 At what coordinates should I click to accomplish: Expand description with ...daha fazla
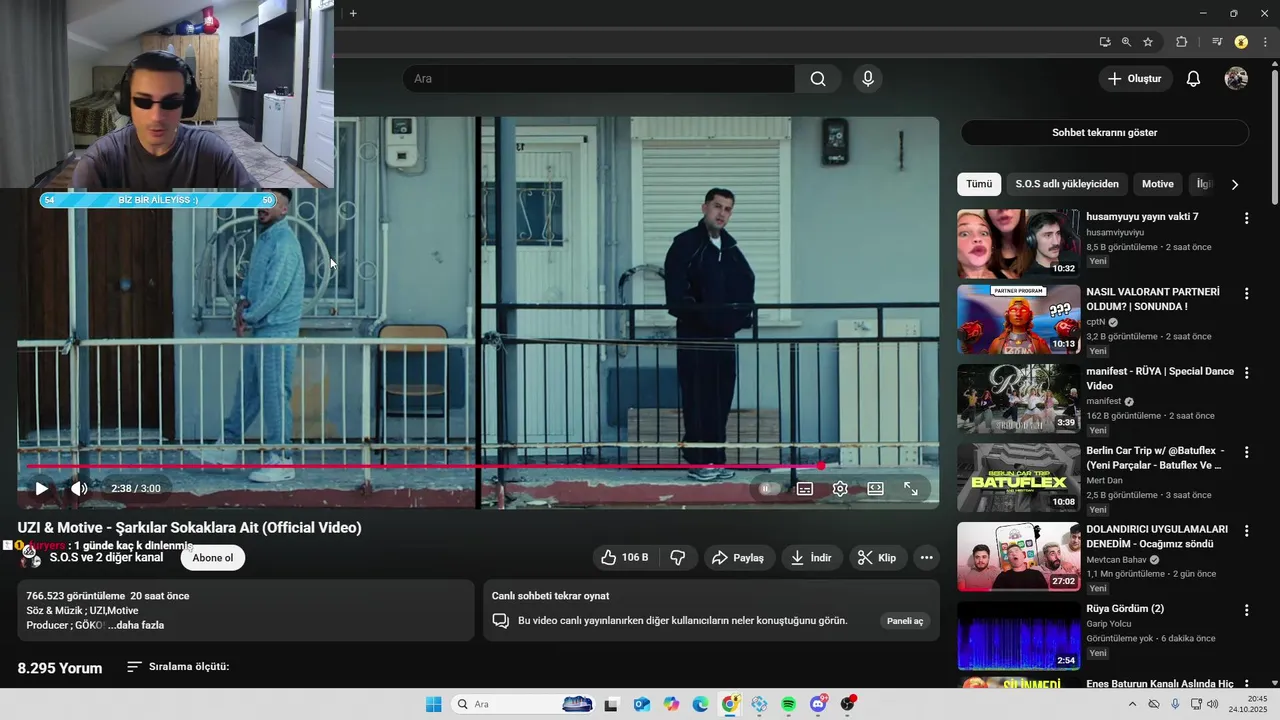click(136, 625)
